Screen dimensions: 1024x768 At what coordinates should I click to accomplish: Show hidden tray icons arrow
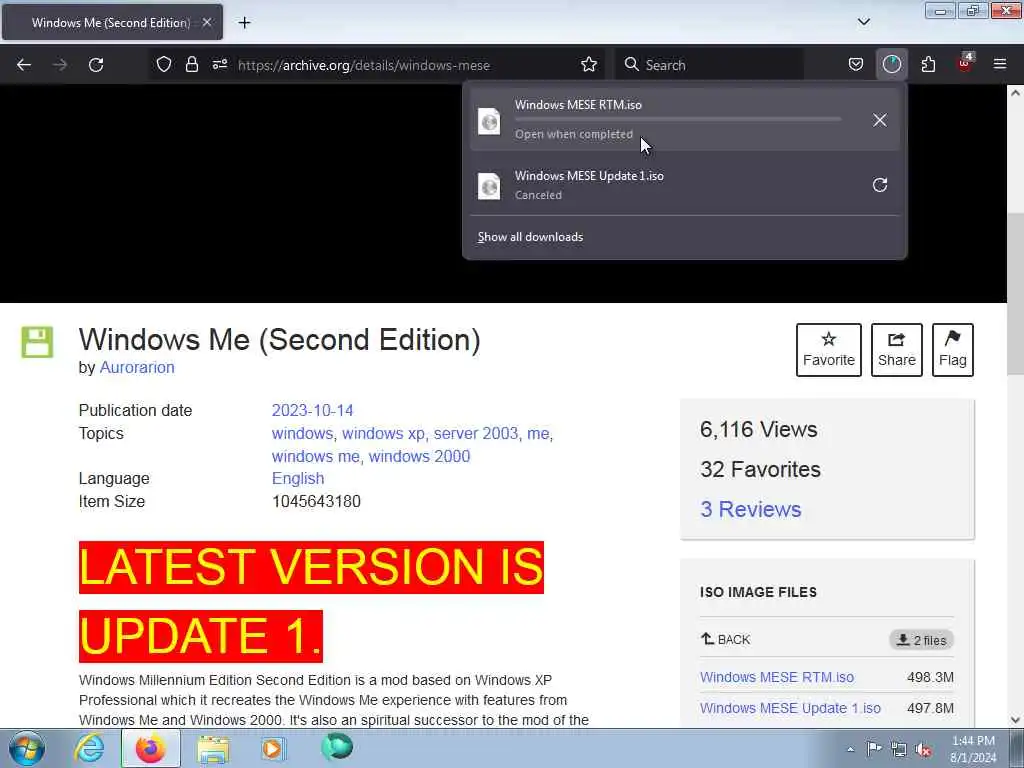(850, 749)
